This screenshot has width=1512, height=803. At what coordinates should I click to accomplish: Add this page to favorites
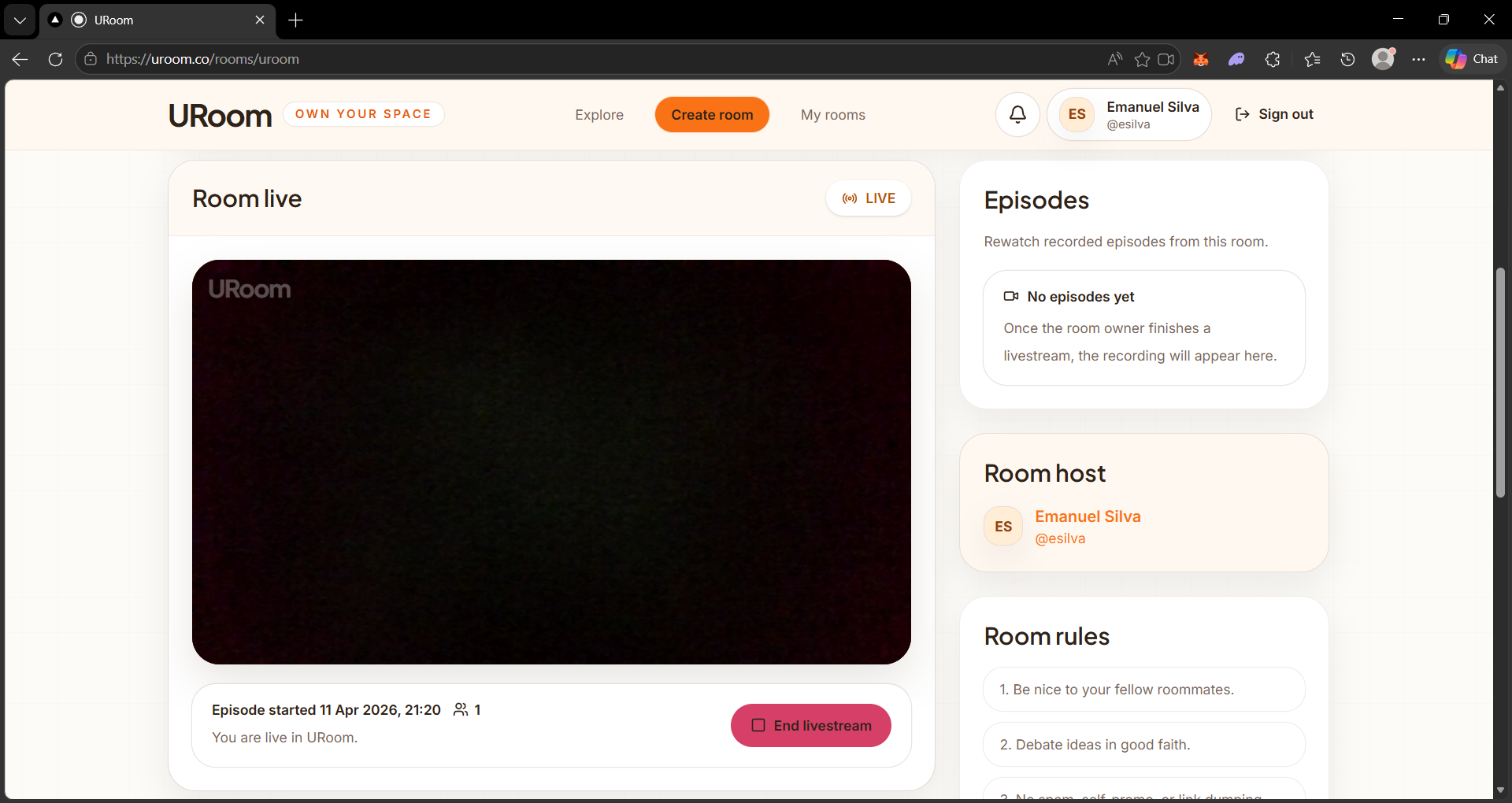tap(1142, 59)
